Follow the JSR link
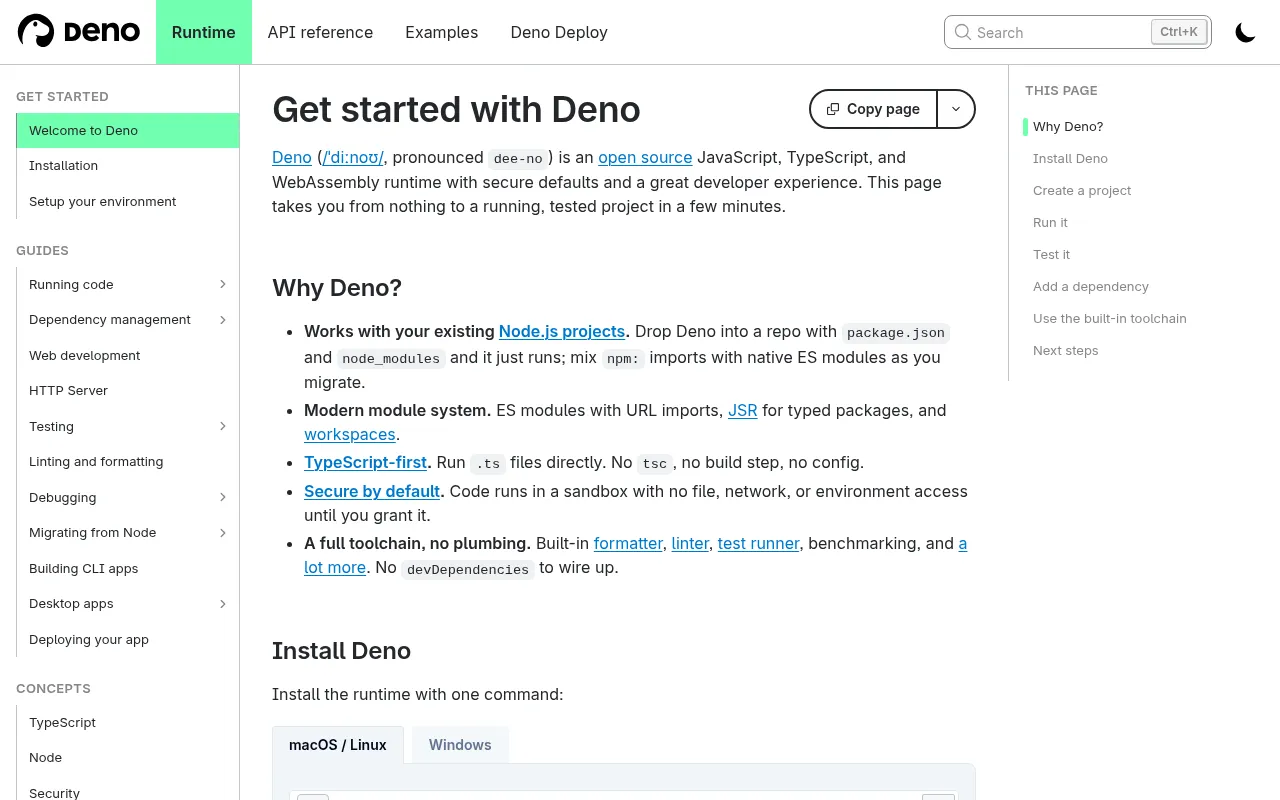1280x800 pixels. 742,410
